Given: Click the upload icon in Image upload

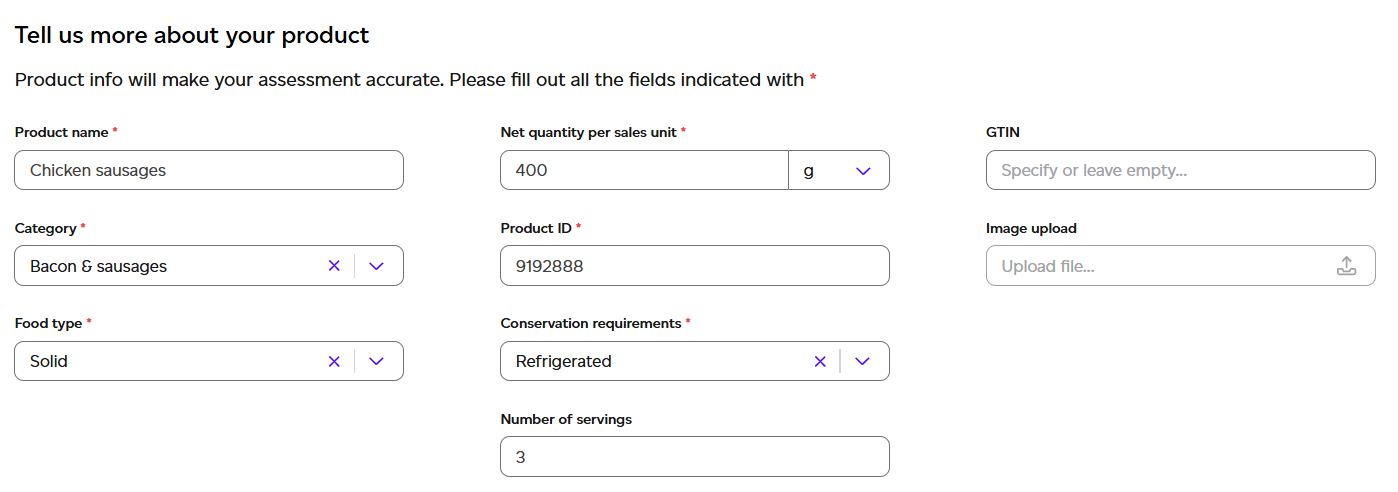Looking at the screenshot, I should [1346, 266].
